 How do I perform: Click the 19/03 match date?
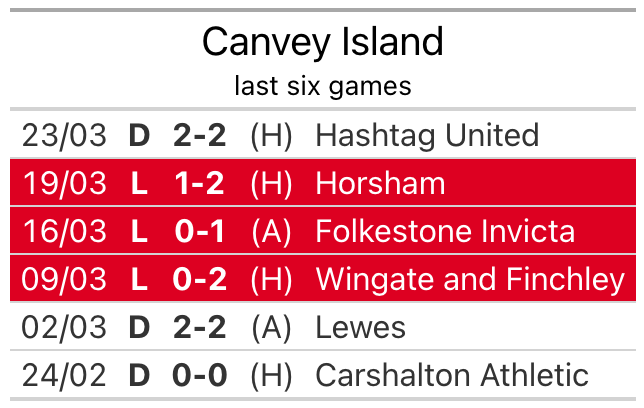64,183
